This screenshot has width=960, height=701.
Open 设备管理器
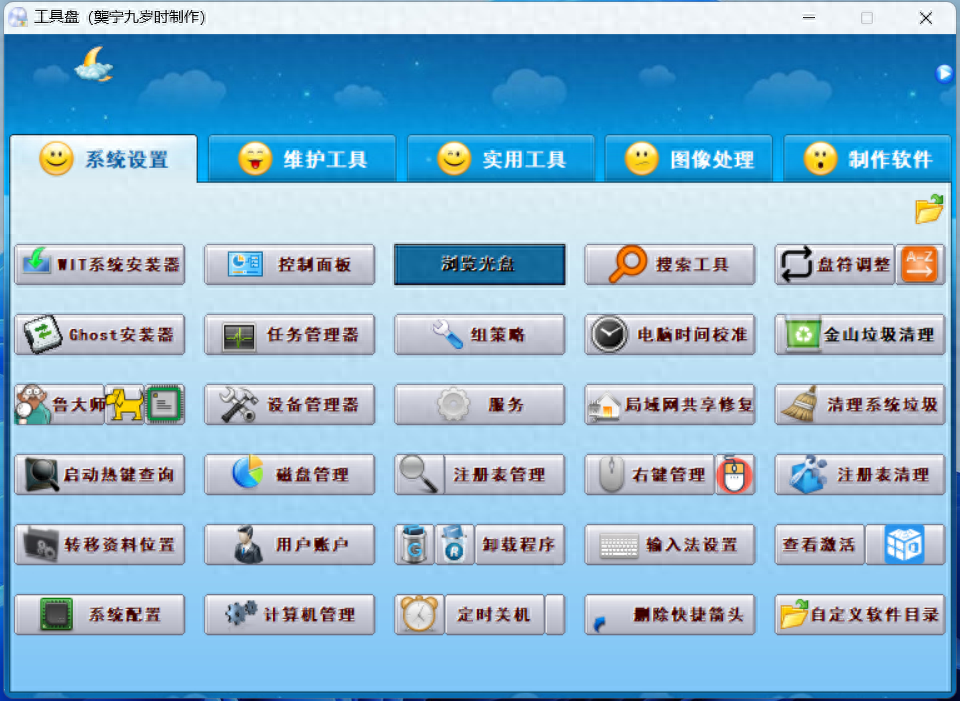(290, 405)
